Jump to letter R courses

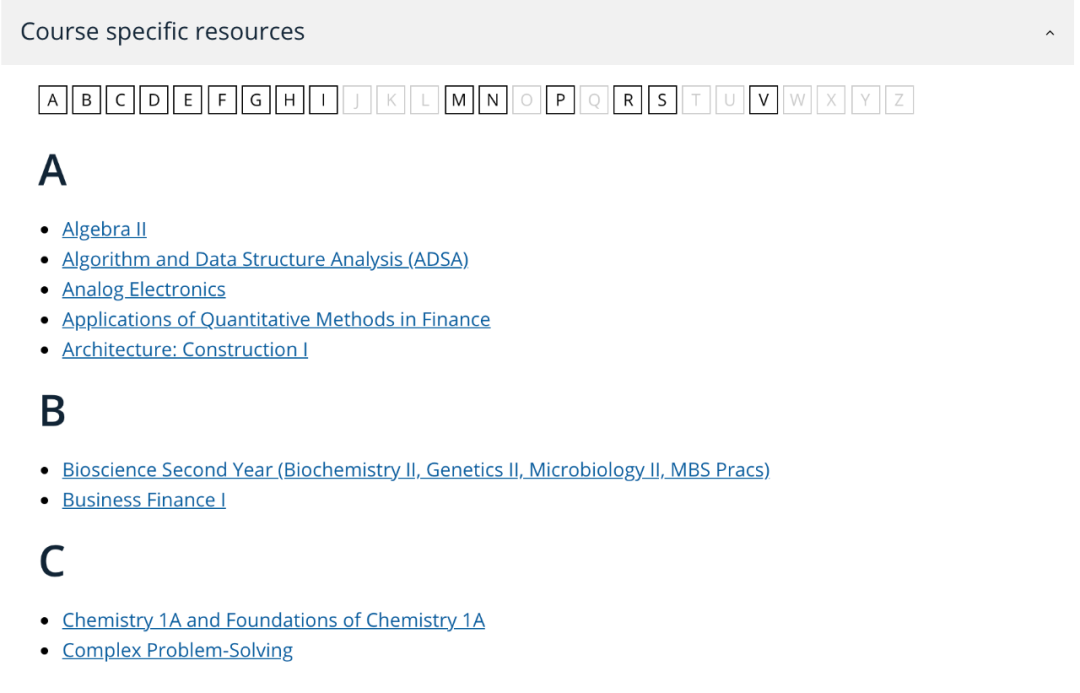pos(628,100)
